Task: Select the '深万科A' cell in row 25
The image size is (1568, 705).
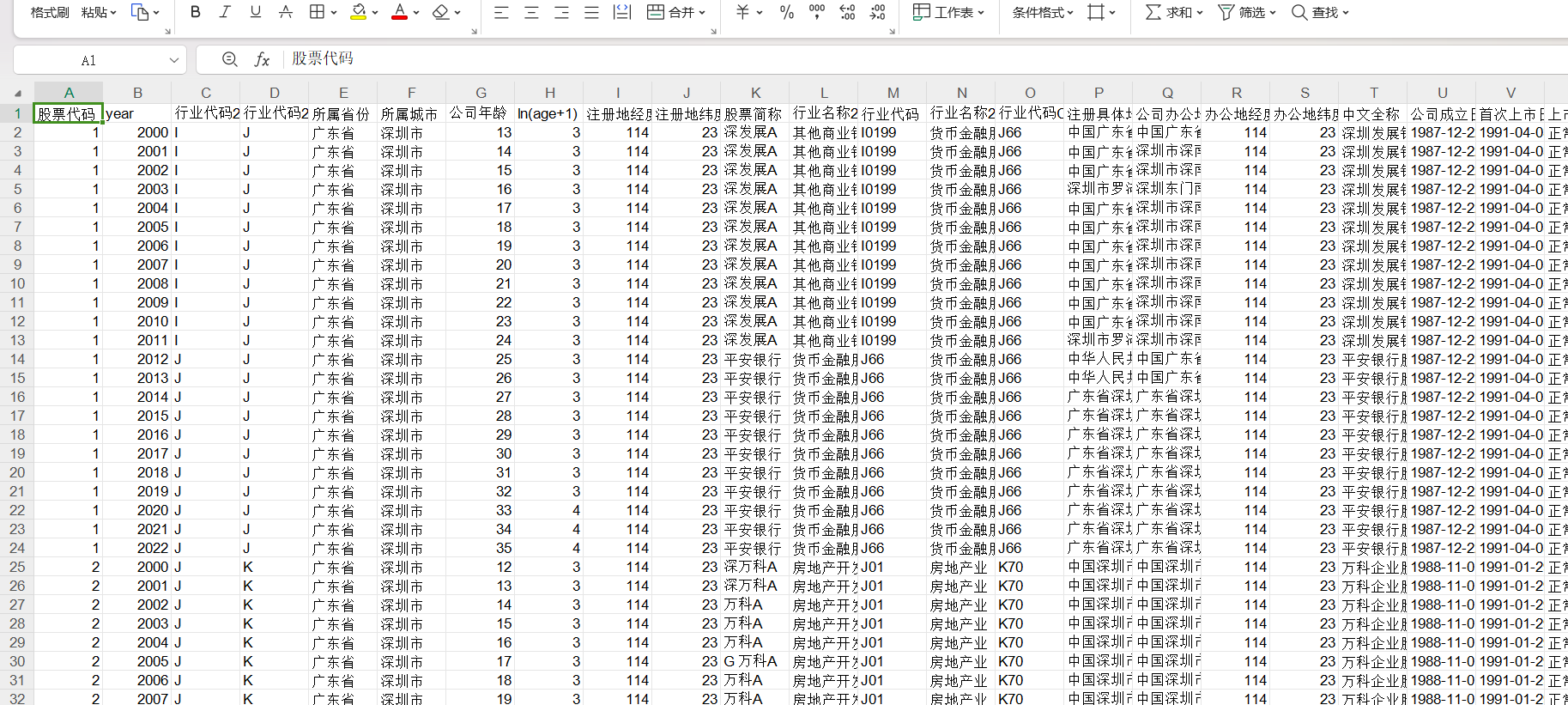Action: pos(755,567)
